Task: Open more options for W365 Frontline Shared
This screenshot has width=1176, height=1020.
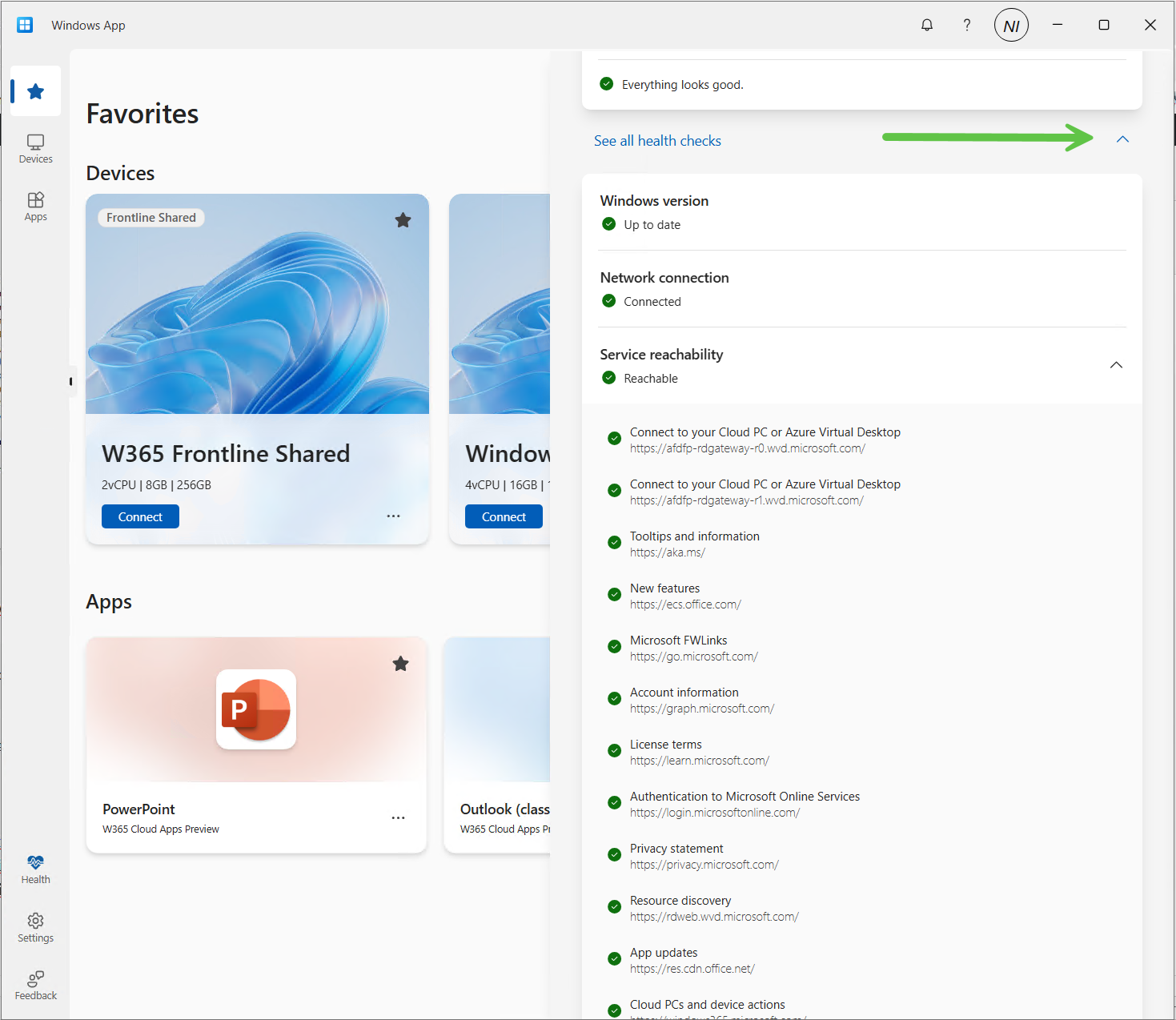Action: point(393,516)
